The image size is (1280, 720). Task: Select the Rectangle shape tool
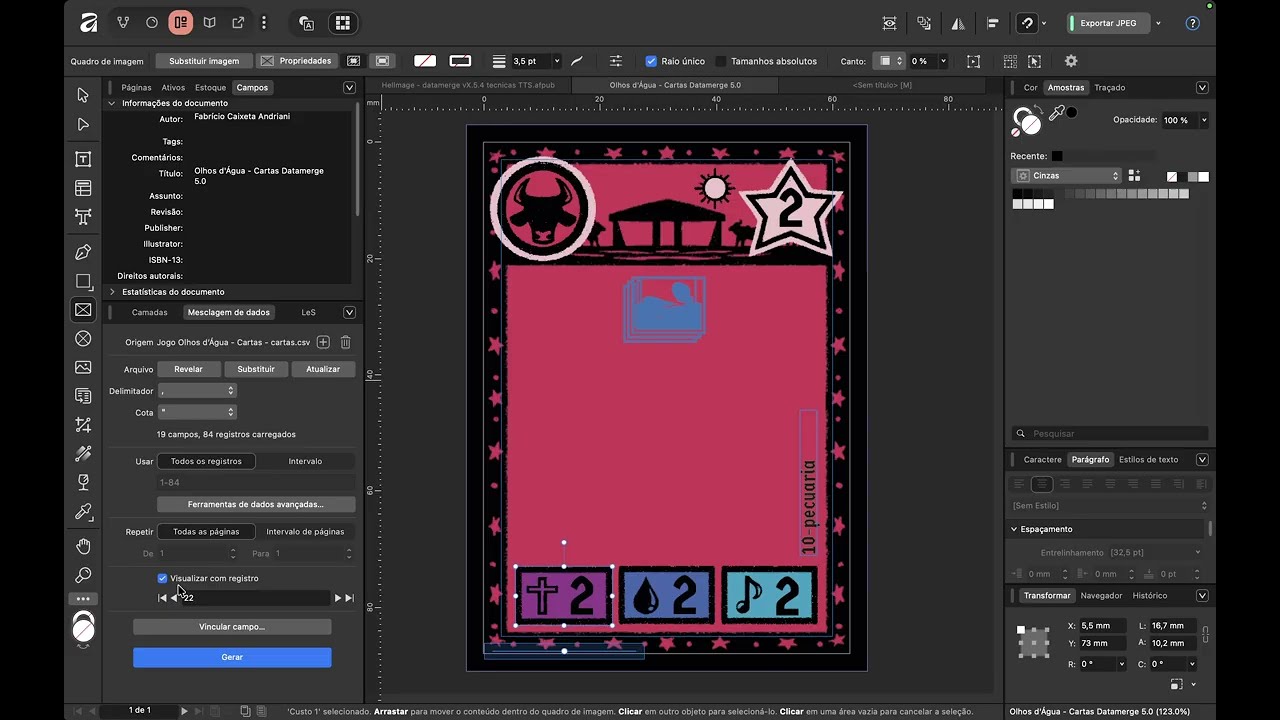[x=83, y=281]
